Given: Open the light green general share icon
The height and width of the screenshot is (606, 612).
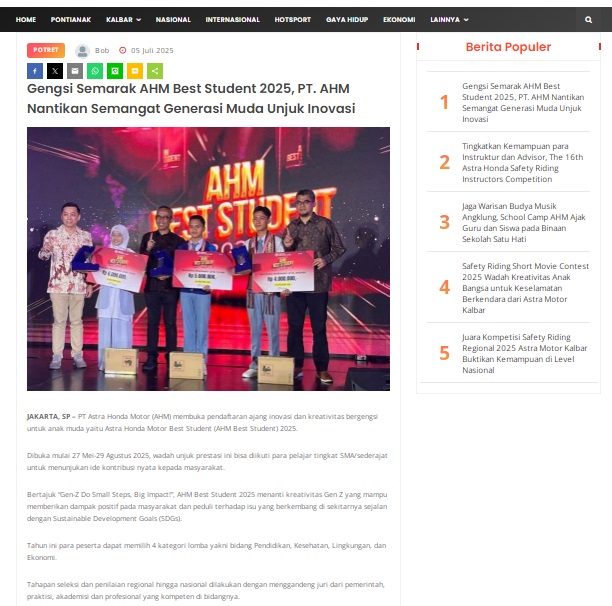Looking at the screenshot, I should coord(155,71).
